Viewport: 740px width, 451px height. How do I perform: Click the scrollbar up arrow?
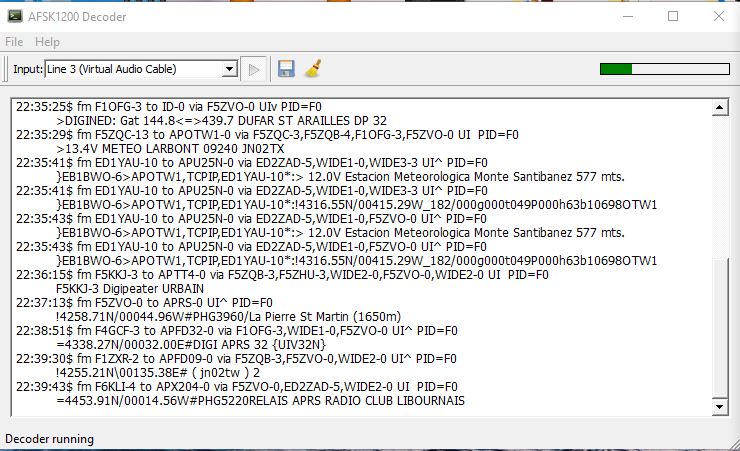click(719, 108)
